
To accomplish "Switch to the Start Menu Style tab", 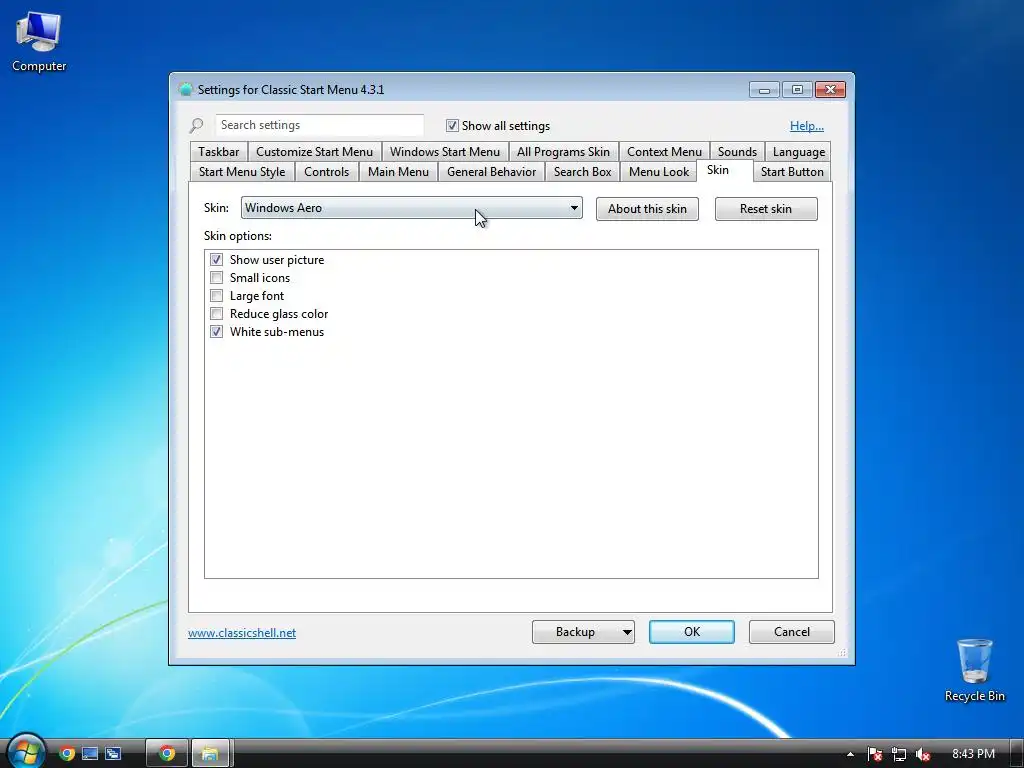I will (x=242, y=172).
